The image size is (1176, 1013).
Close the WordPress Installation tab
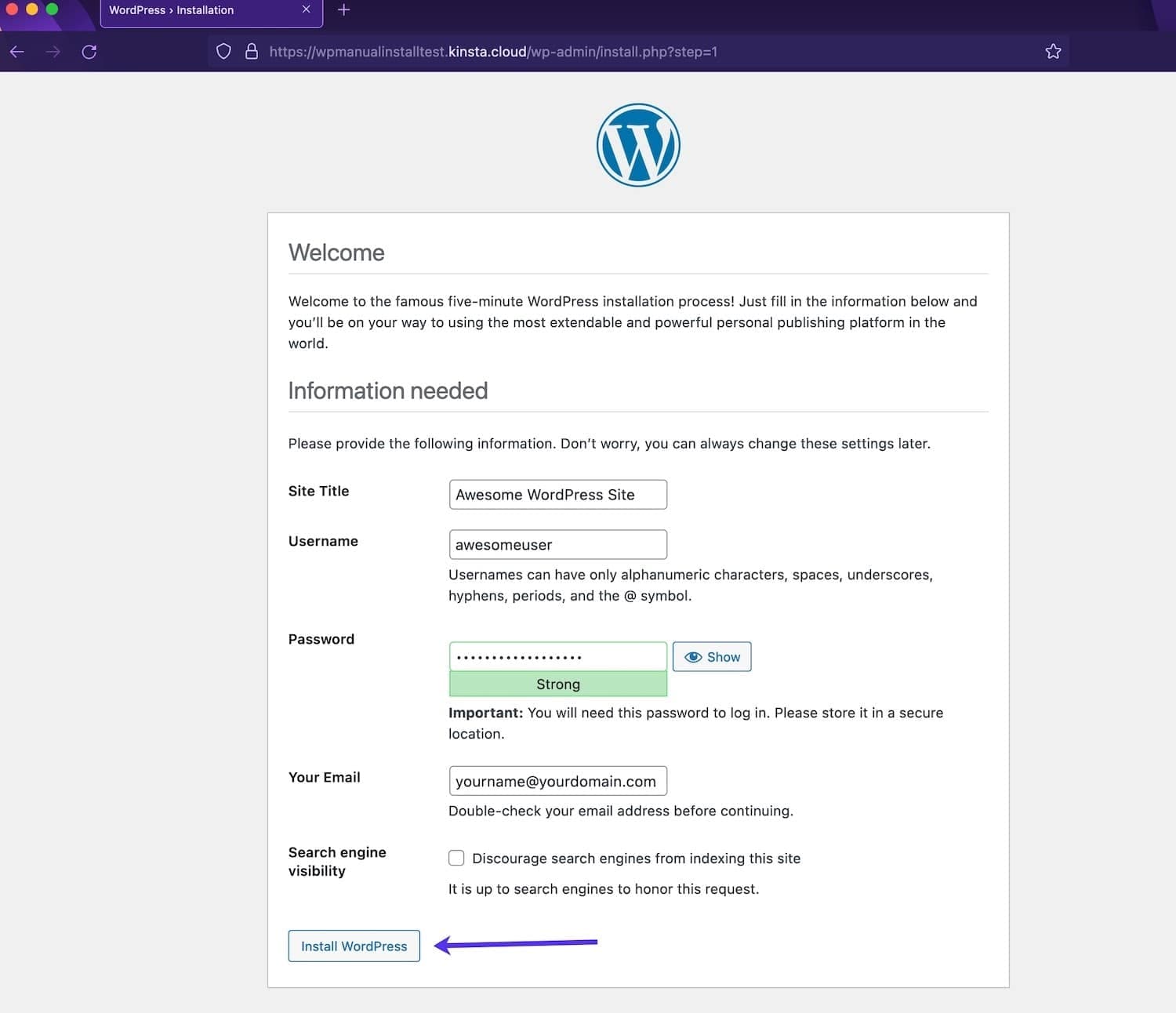click(x=306, y=10)
